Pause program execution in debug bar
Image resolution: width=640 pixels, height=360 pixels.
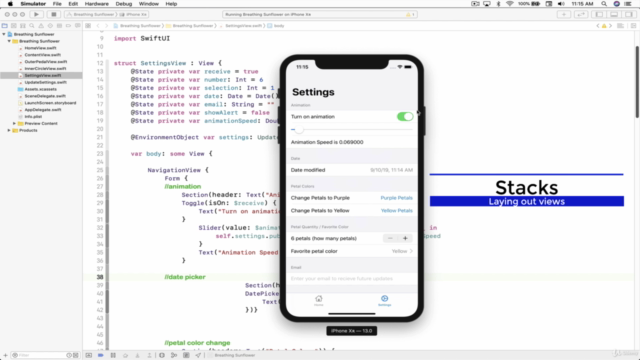coord(113,355)
